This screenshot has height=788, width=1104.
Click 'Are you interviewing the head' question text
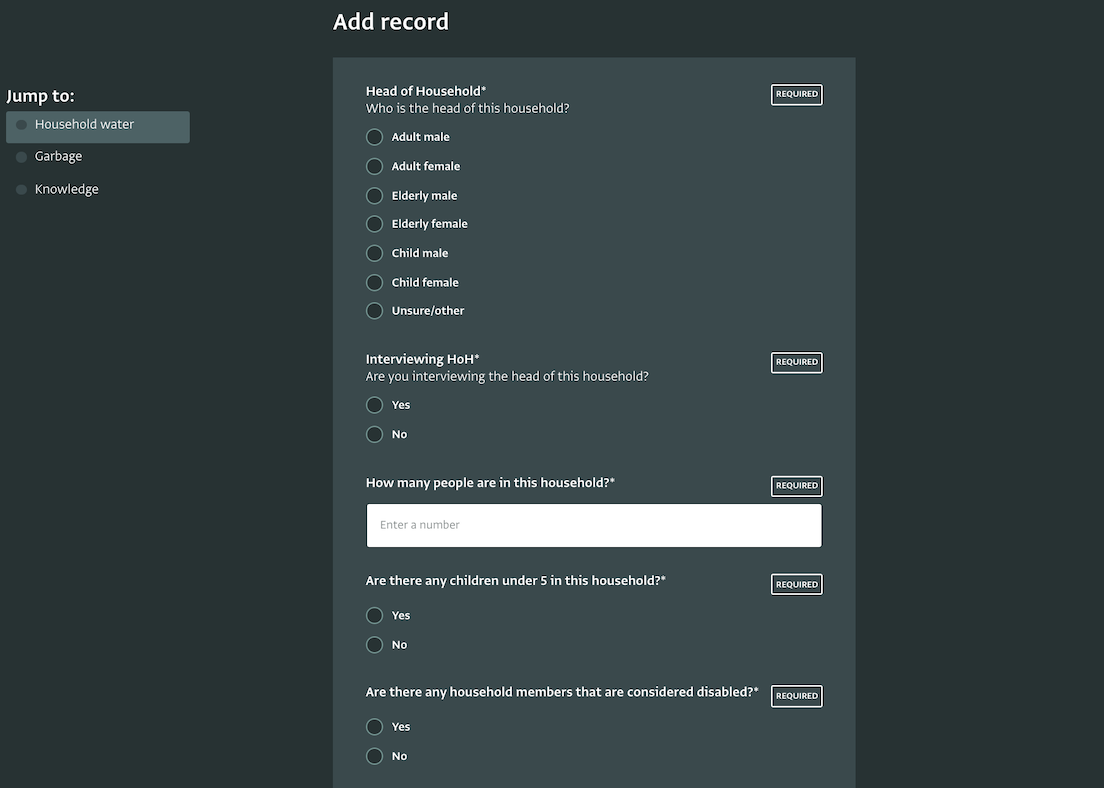click(507, 377)
